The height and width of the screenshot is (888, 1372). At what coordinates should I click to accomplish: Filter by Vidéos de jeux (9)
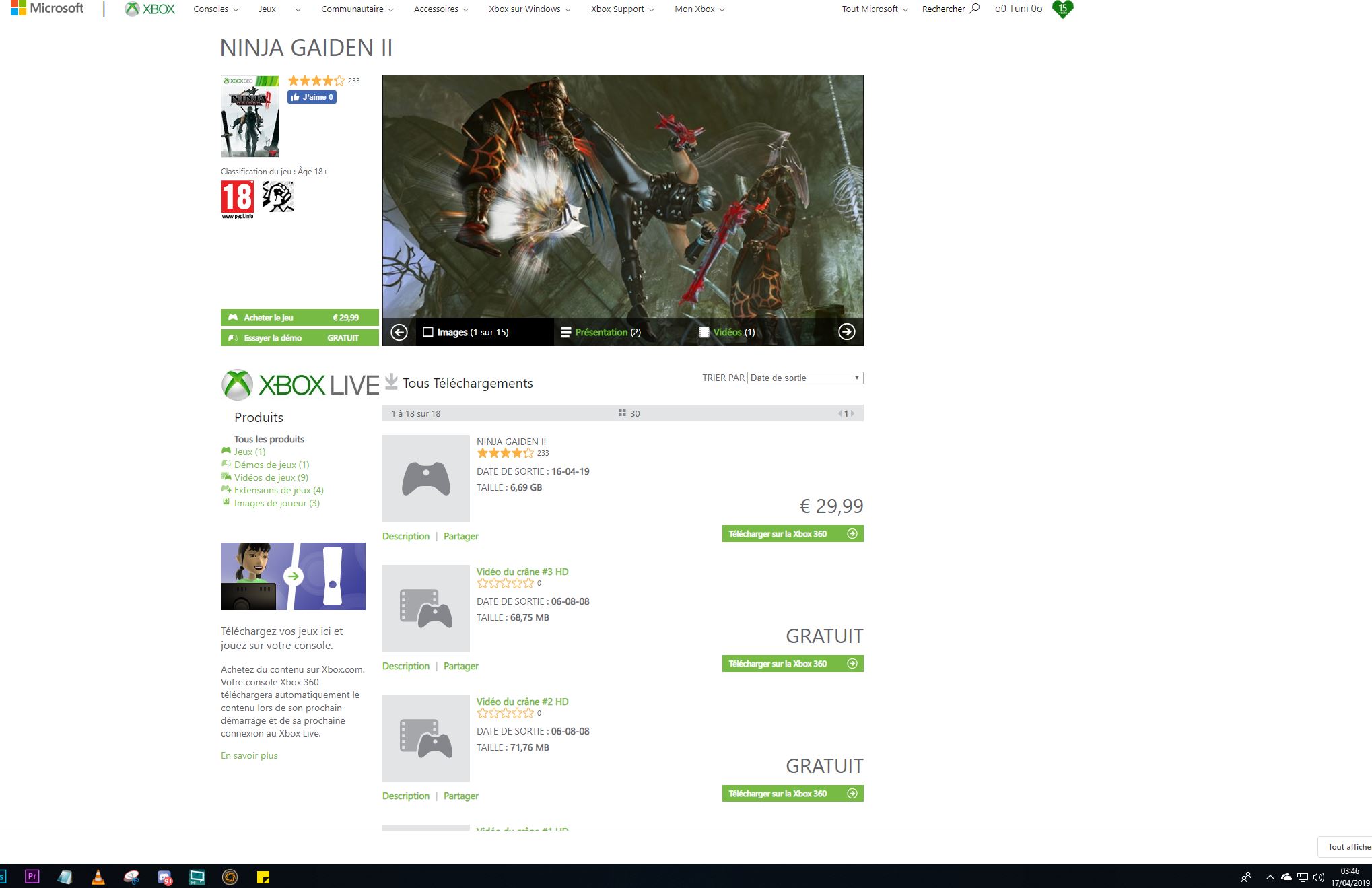tap(271, 477)
